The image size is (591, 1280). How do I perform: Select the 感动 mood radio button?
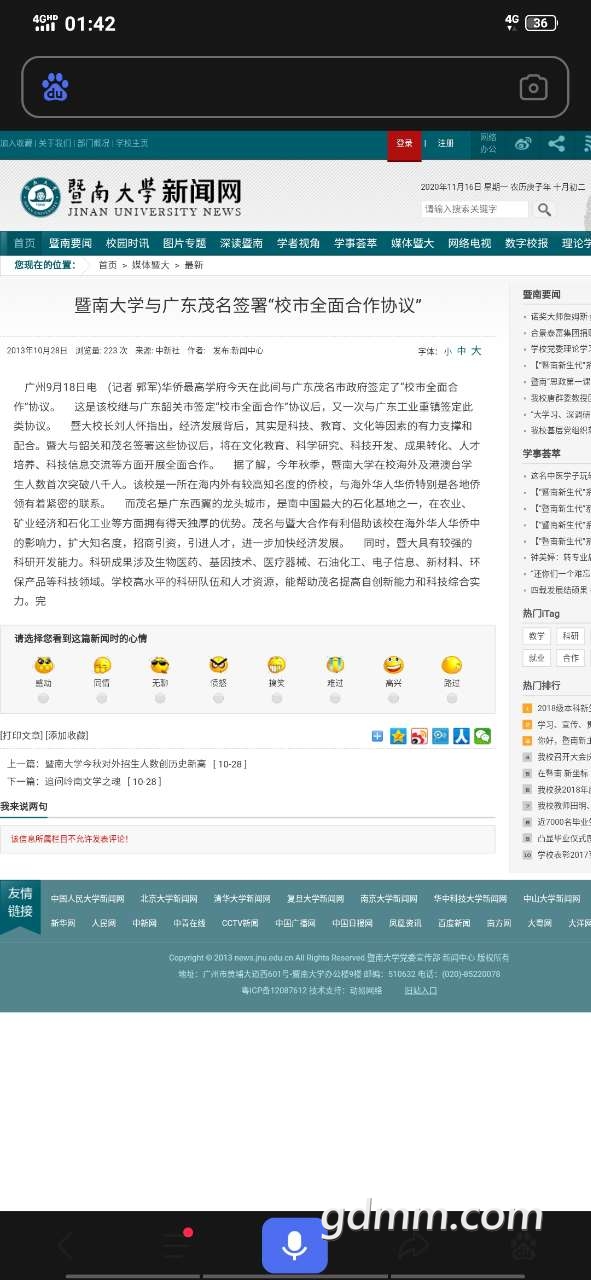coord(43,698)
